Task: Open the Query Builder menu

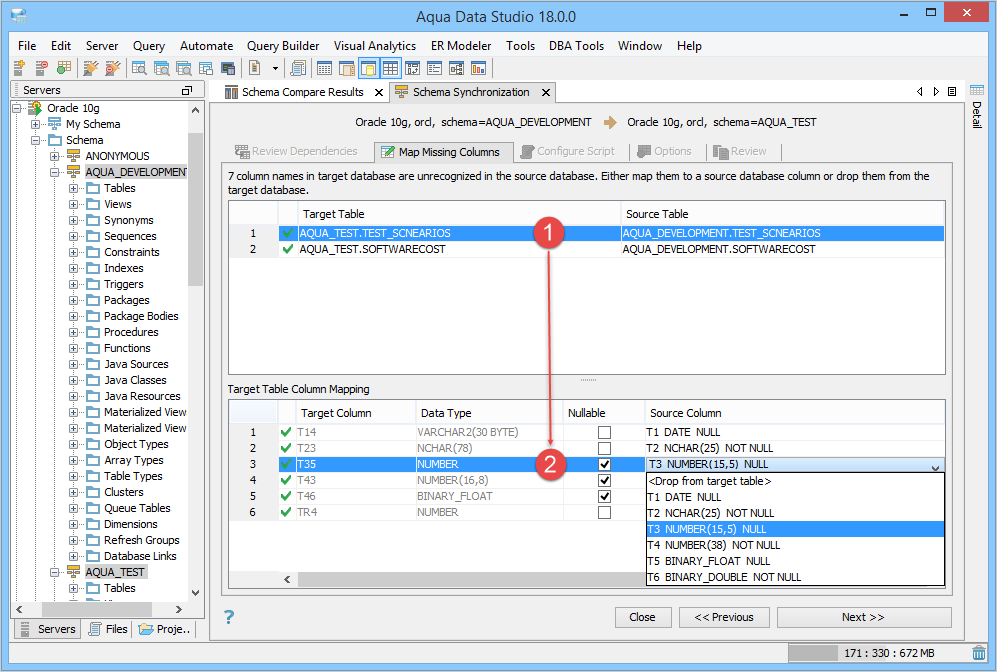Action: coord(283,46)
